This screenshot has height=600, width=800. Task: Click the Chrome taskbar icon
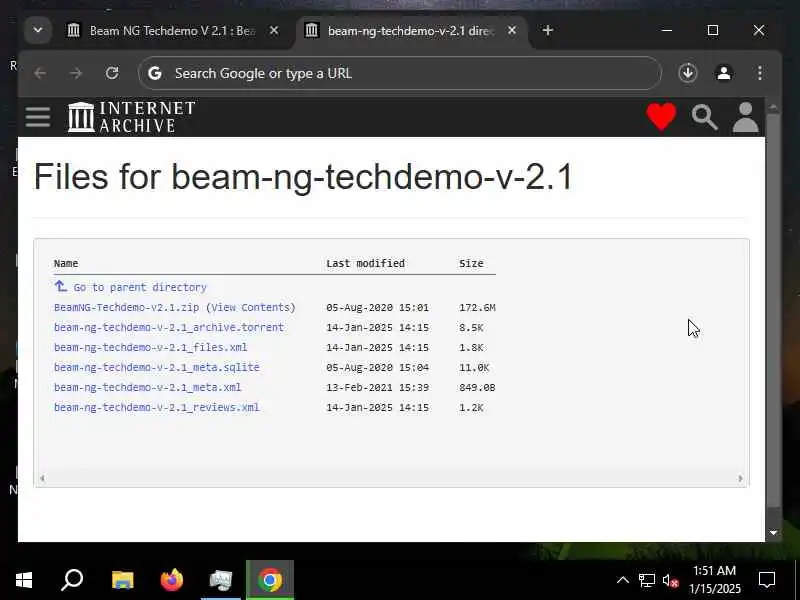[x=270, y=580]
